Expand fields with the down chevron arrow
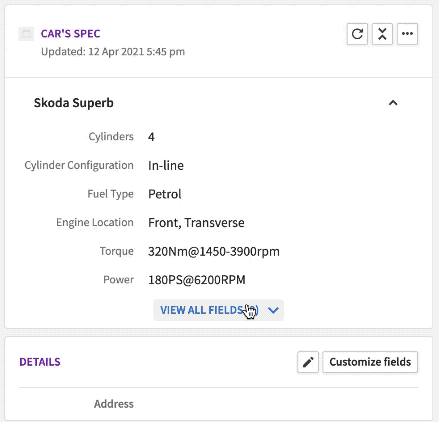The width and height of the screenshot is (439, 422). (273, 310)
